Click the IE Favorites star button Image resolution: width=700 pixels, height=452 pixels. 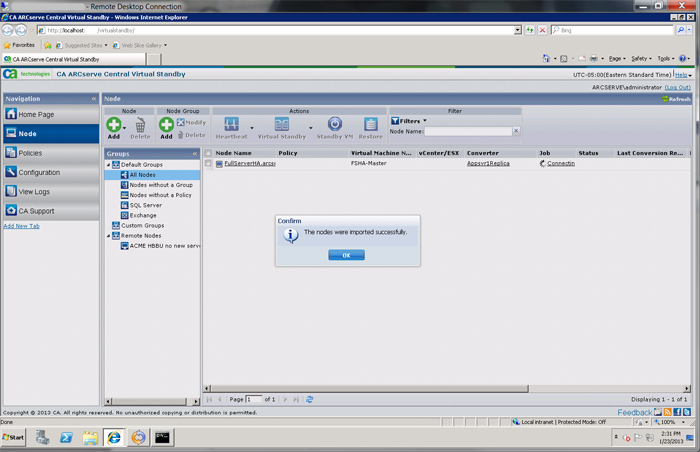(x=19, y=45)
